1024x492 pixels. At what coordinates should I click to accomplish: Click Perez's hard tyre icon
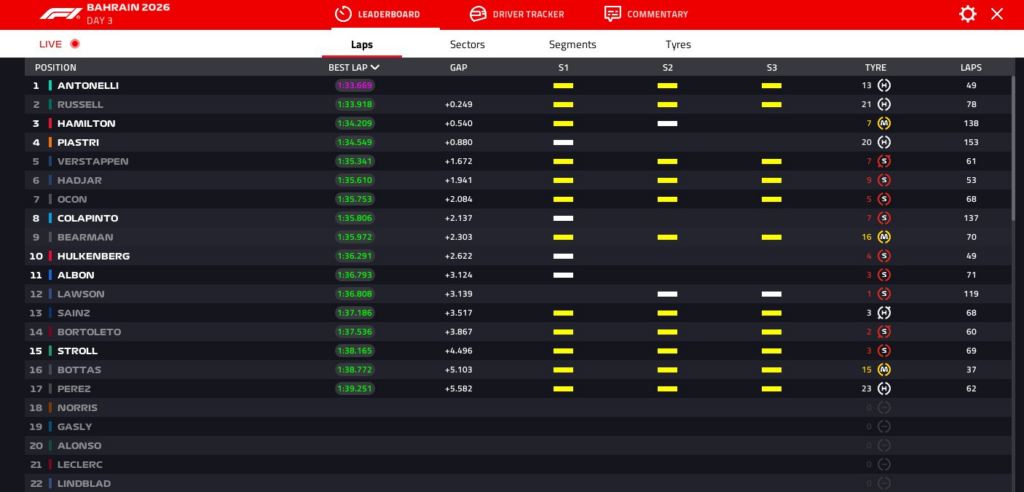[884, 389]
